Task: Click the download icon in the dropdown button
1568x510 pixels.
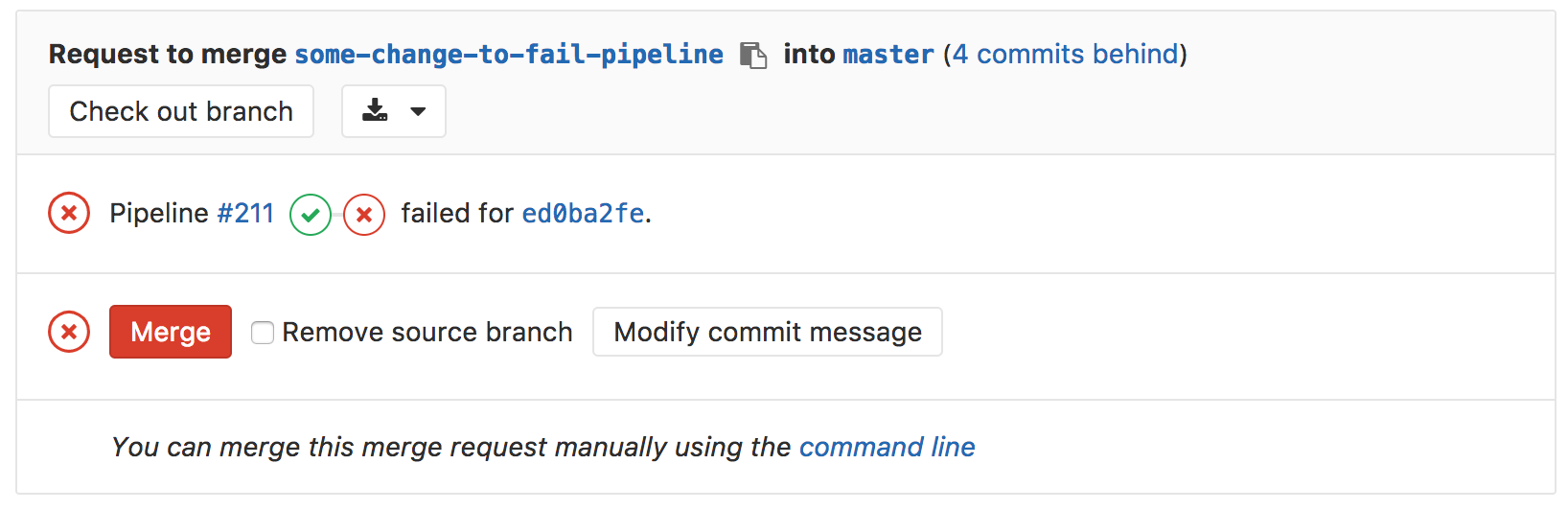Action: click(375, 111)
